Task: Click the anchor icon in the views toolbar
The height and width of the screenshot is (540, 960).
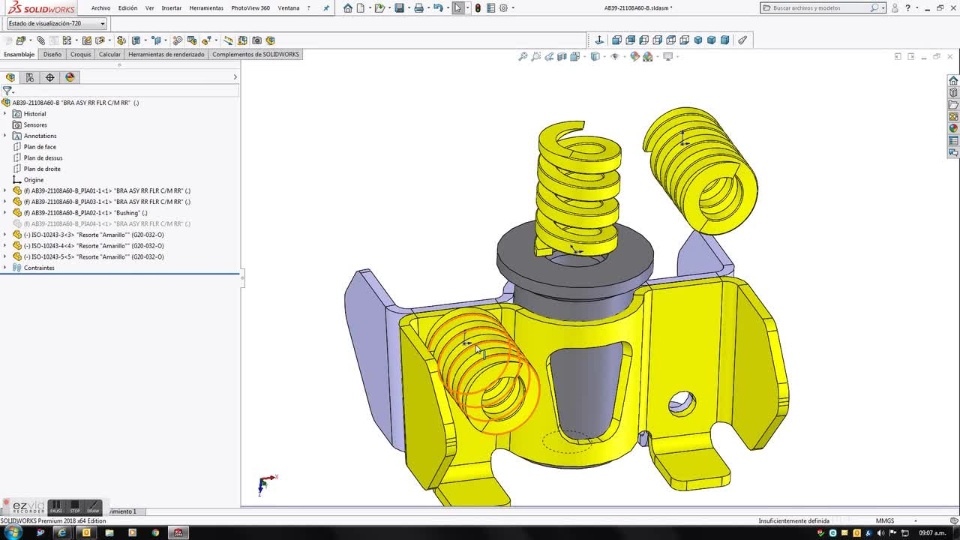Action: (599, 40)
